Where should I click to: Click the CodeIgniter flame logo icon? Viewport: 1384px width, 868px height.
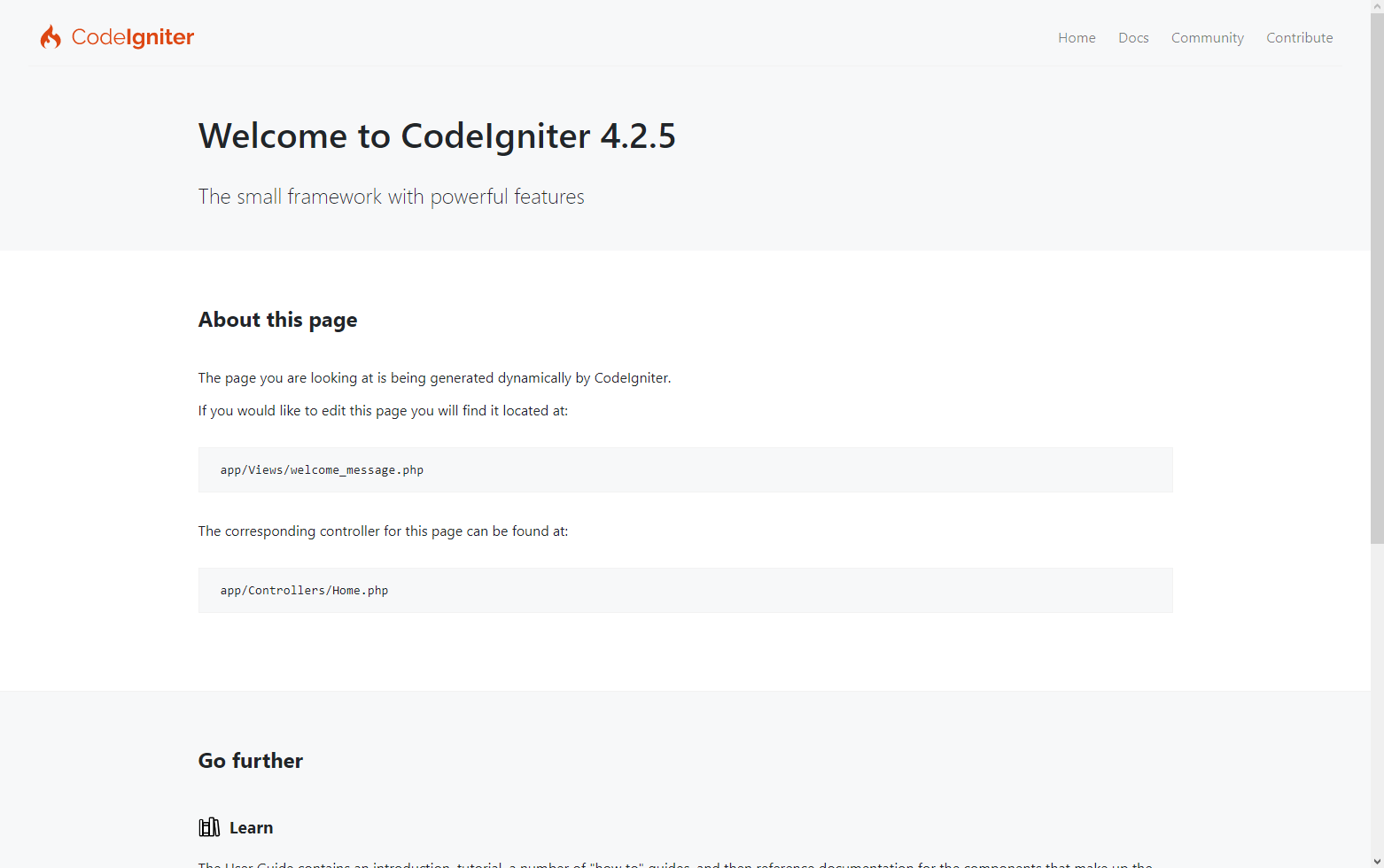point(51,36)
